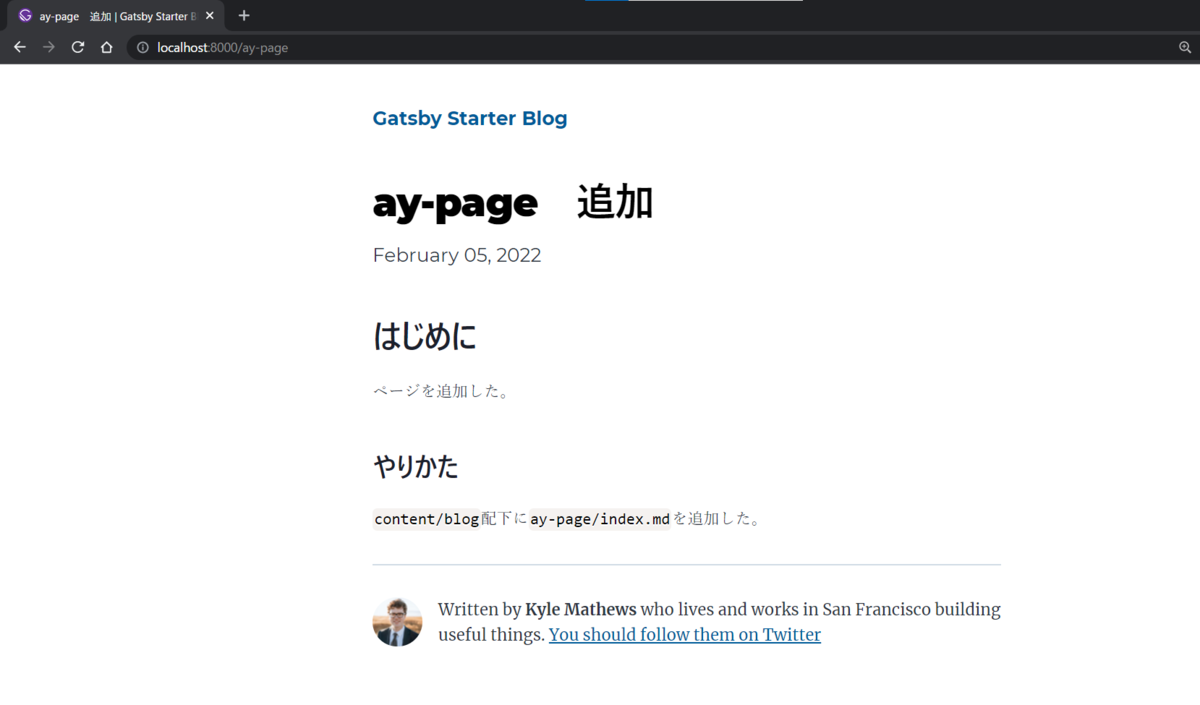Screen dimensions: 1200x705
Task: Click the 'はじめに' heading
Action: pyautogui.click(x=424, y=336)
